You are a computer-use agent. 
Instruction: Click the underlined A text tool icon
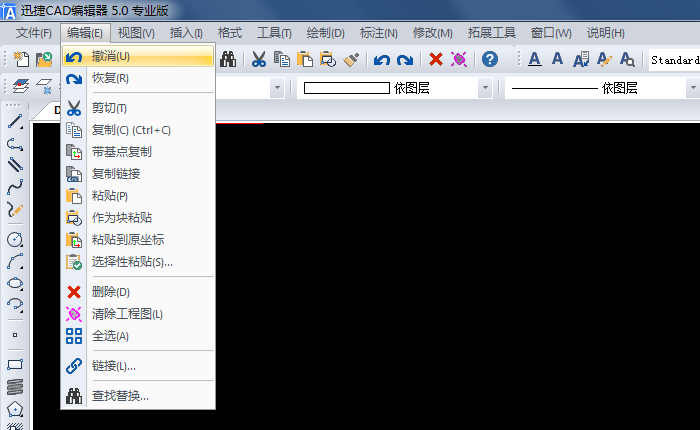(534, 59)
